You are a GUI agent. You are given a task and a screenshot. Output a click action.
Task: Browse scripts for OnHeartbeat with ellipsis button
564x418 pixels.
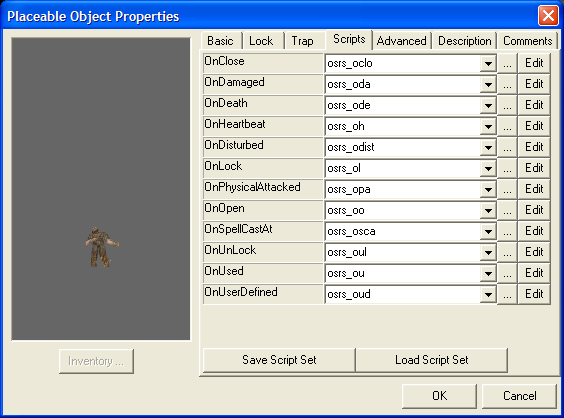click(x=507, y=126)
